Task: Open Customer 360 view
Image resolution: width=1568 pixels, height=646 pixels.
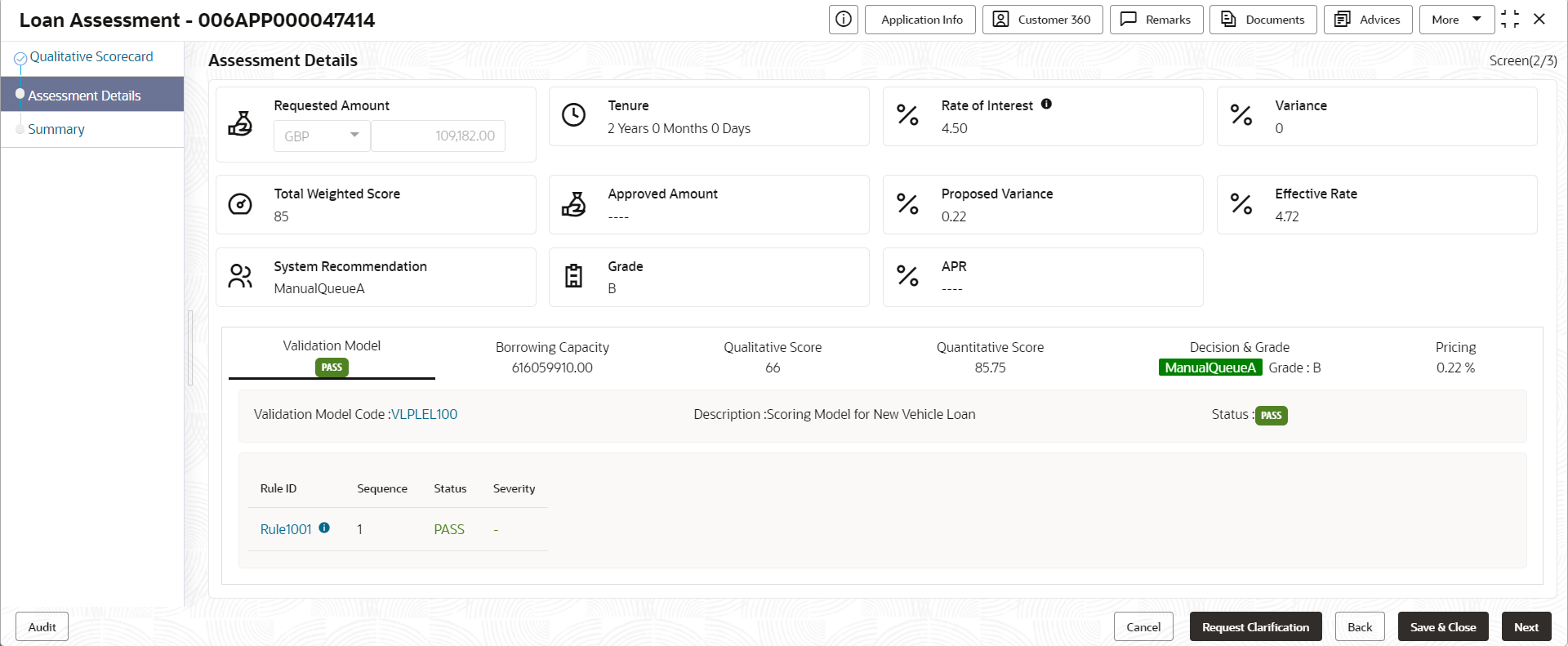Action: [1042, 20]
